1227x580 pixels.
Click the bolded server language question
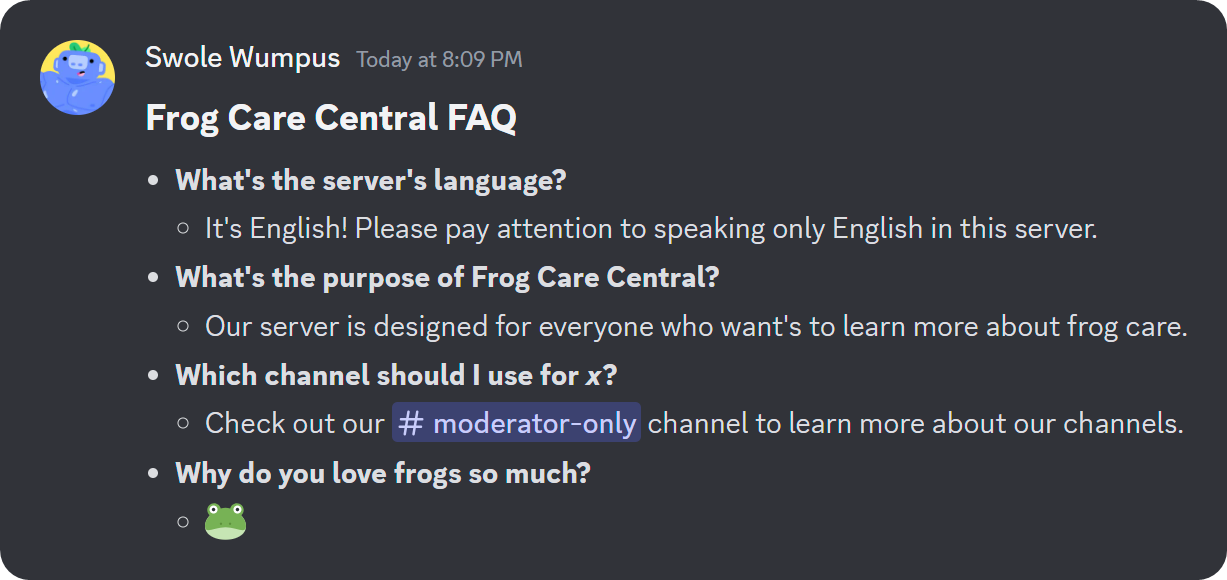click(x=370, y=180)
